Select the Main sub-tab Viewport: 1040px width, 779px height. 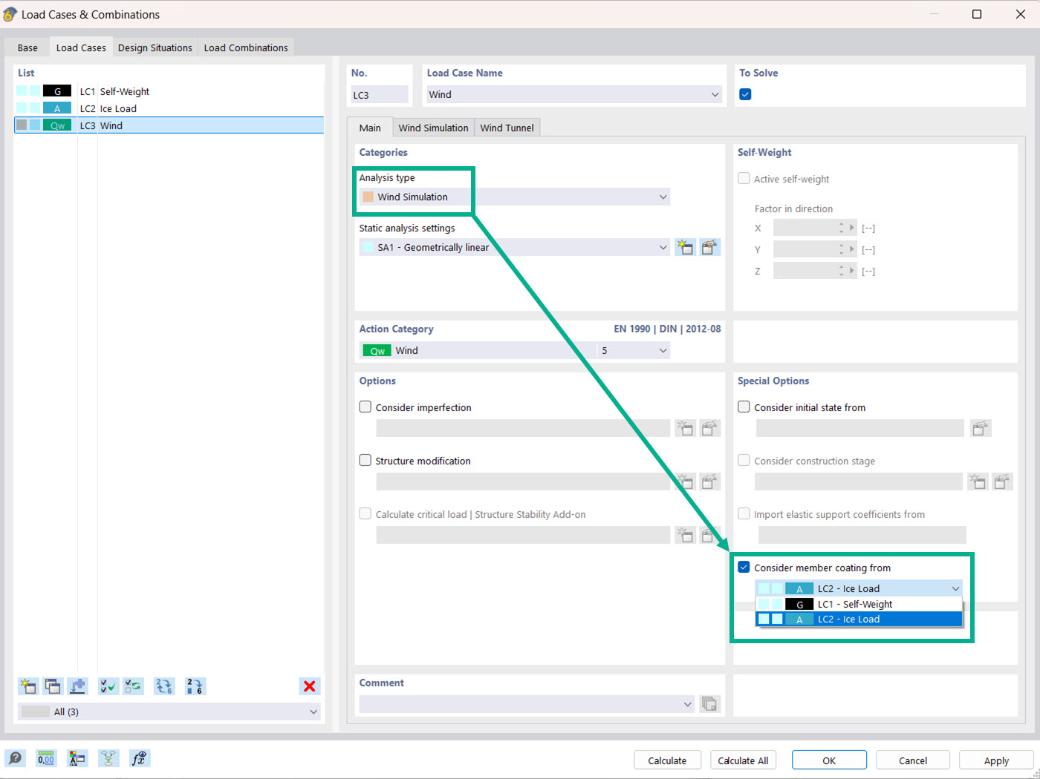370,127
